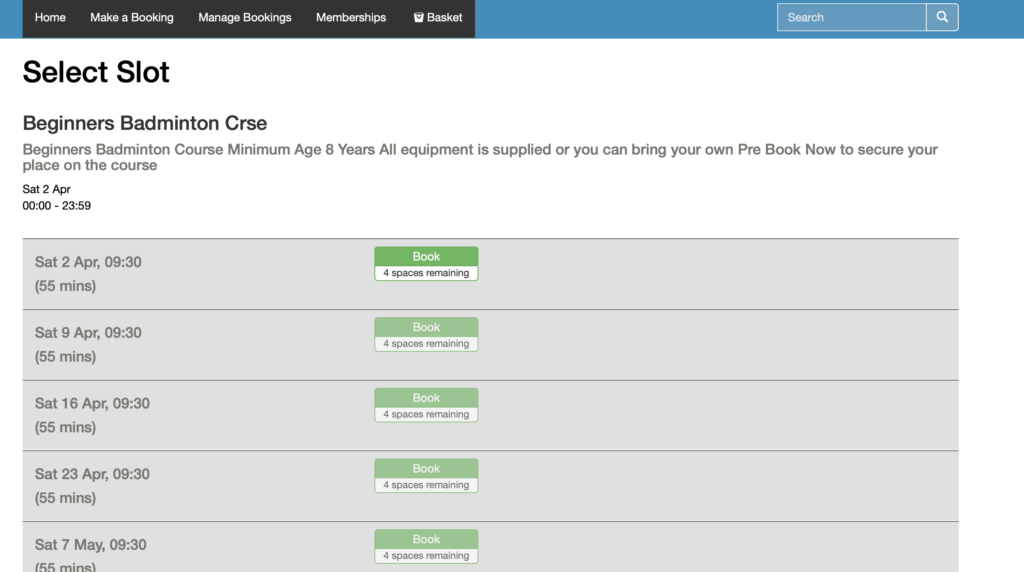Book the Sat 23 Apr 09:30 slot
This screenshot has height=572, width=1024.
click(x=426, y=468)
